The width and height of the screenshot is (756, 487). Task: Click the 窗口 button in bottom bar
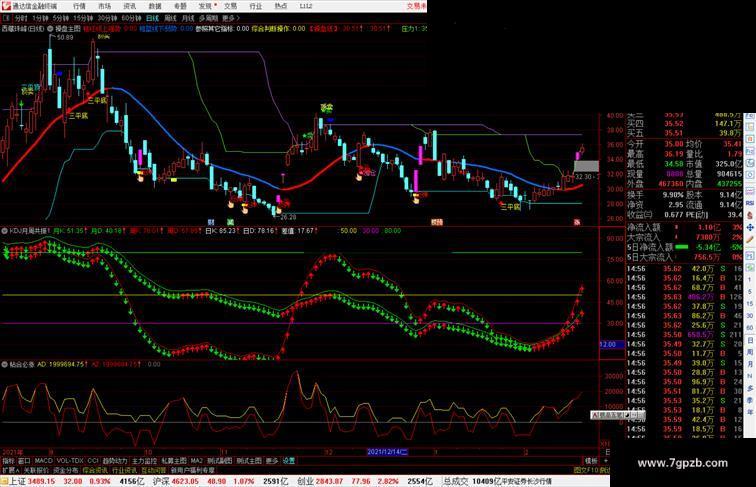coord(24,461)
